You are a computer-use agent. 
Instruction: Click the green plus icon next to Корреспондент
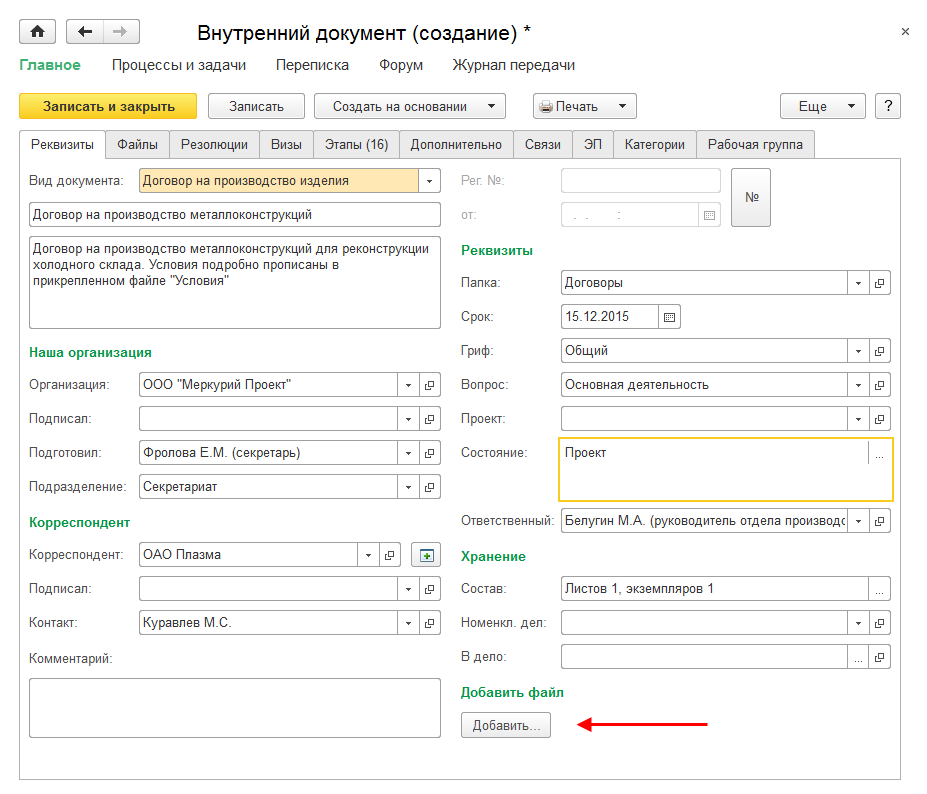coord(426,555)
